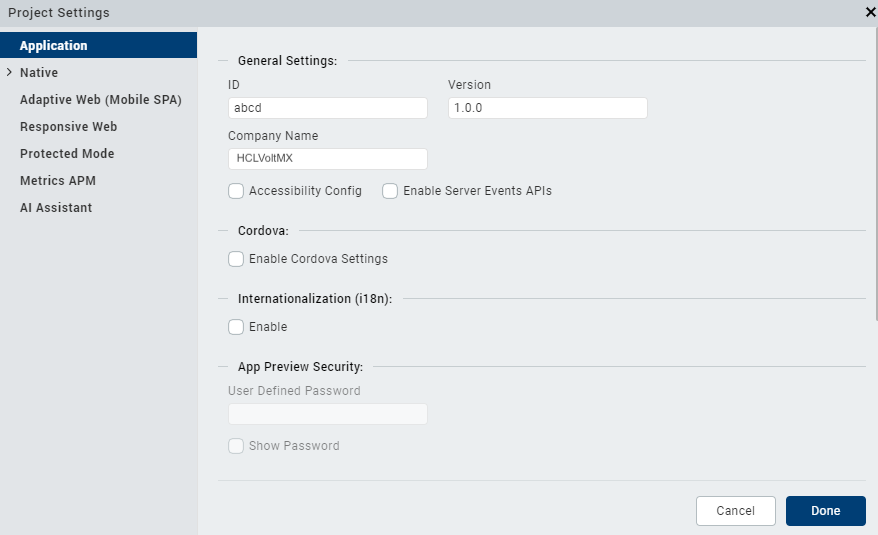878x535 pixels.
Task: Switch to Responsive Web settings
Action: click(x=69, y=127)
